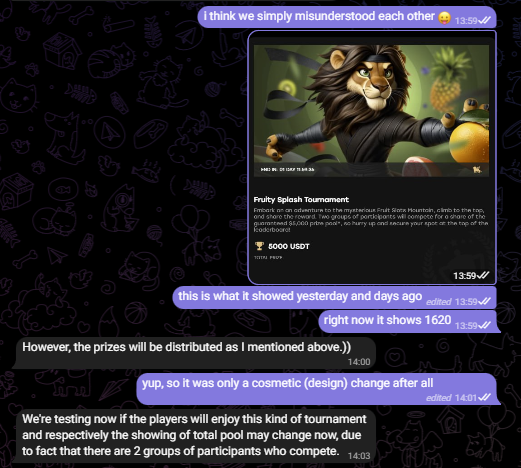Select the 'this is what it showed yesterday' message
The height and width of the screenshot is (468, 521).
click(x=334, y=297)
